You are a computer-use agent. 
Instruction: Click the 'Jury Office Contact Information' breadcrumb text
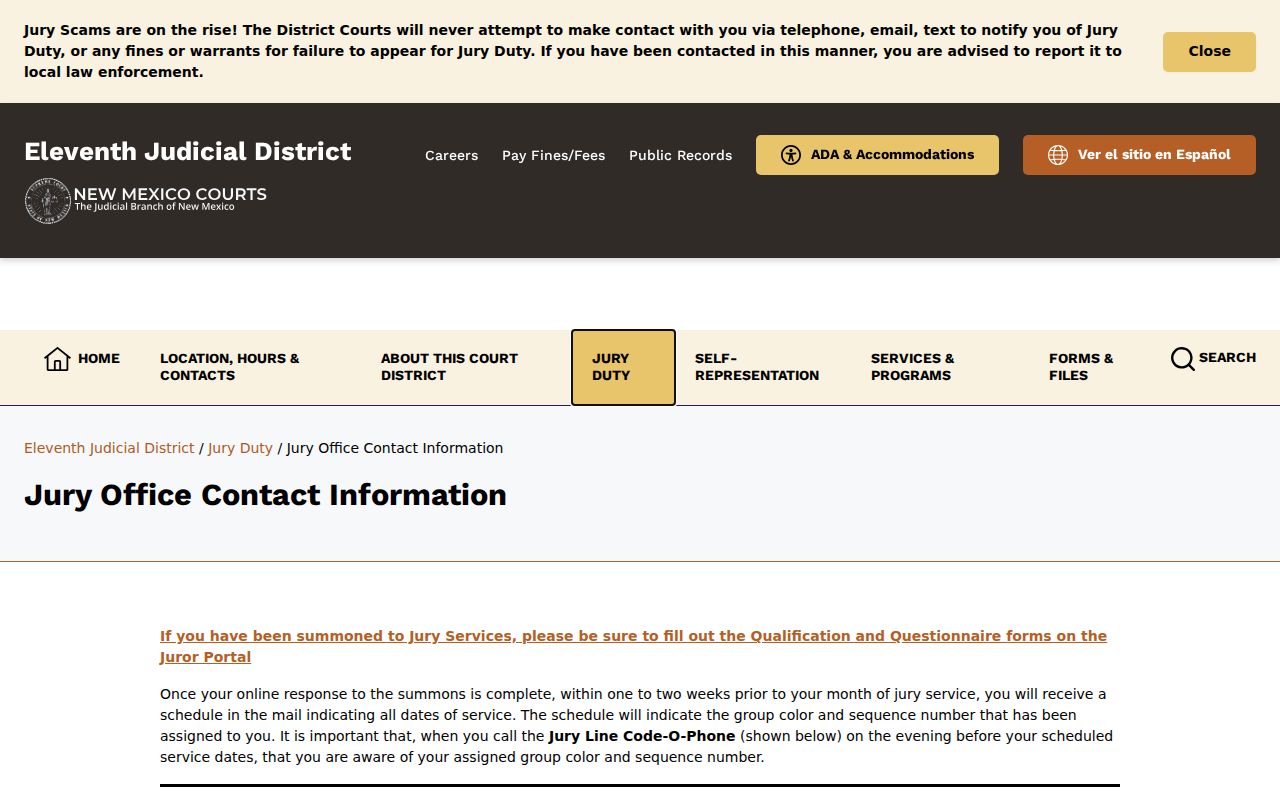click(395, 448)
